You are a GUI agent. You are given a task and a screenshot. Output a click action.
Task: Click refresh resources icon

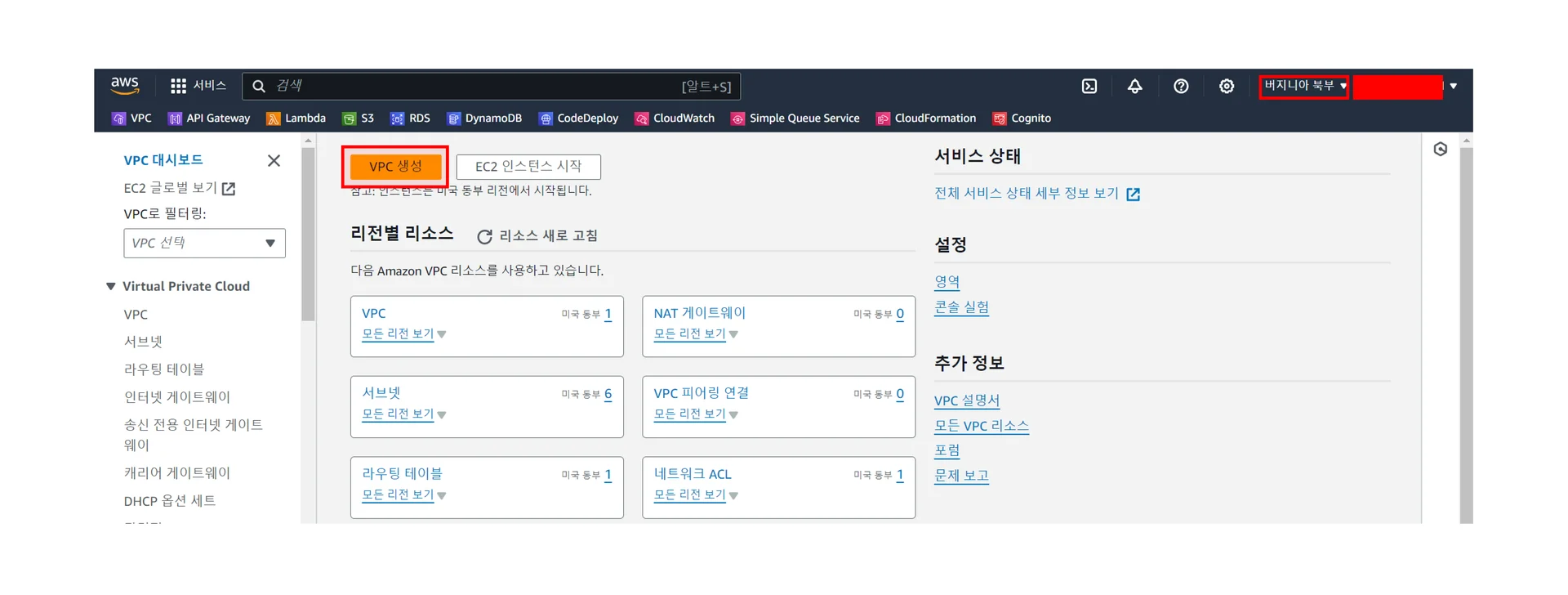(x=484, y=236)
